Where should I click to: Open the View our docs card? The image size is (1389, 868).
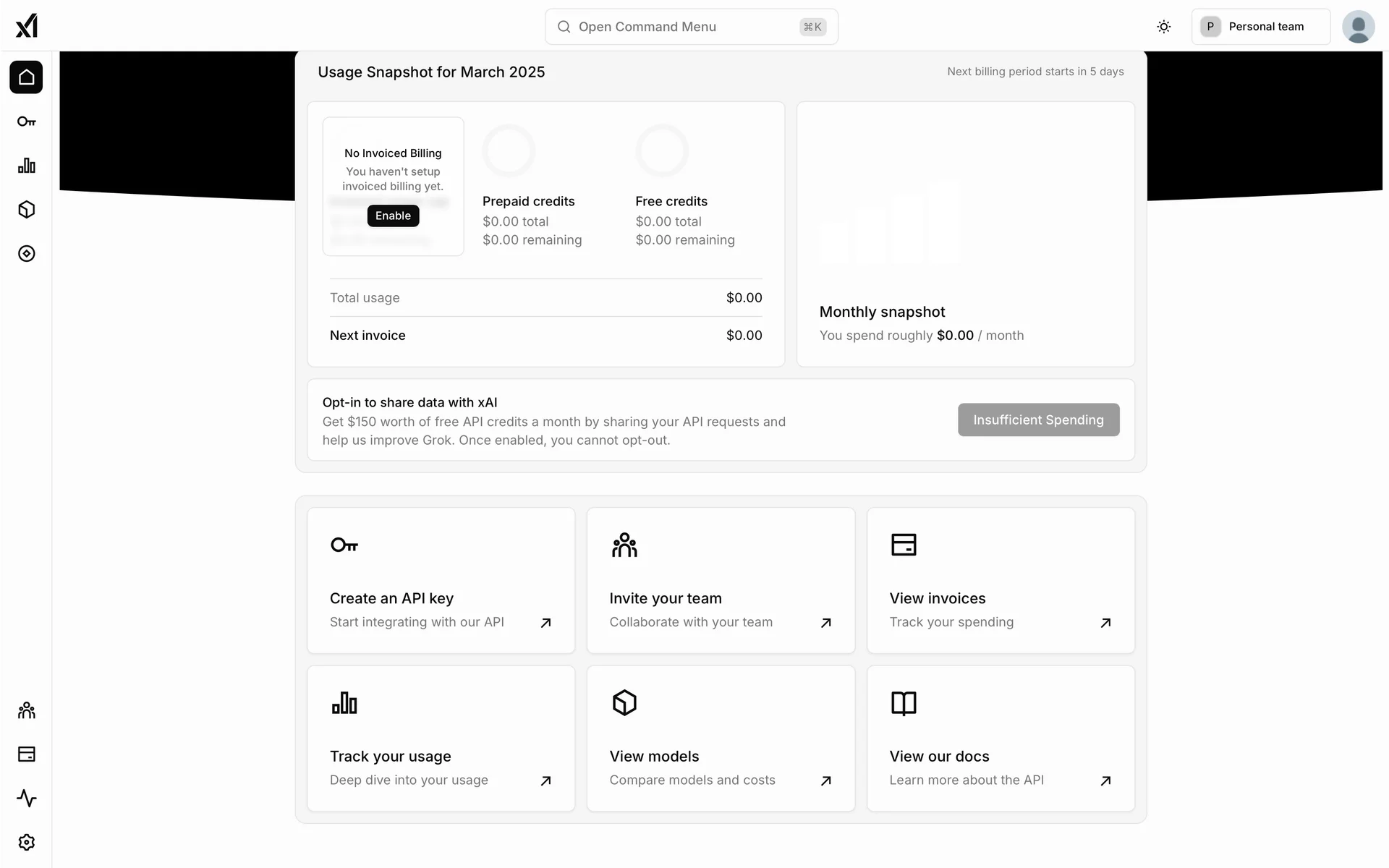tap(1001, 739)
